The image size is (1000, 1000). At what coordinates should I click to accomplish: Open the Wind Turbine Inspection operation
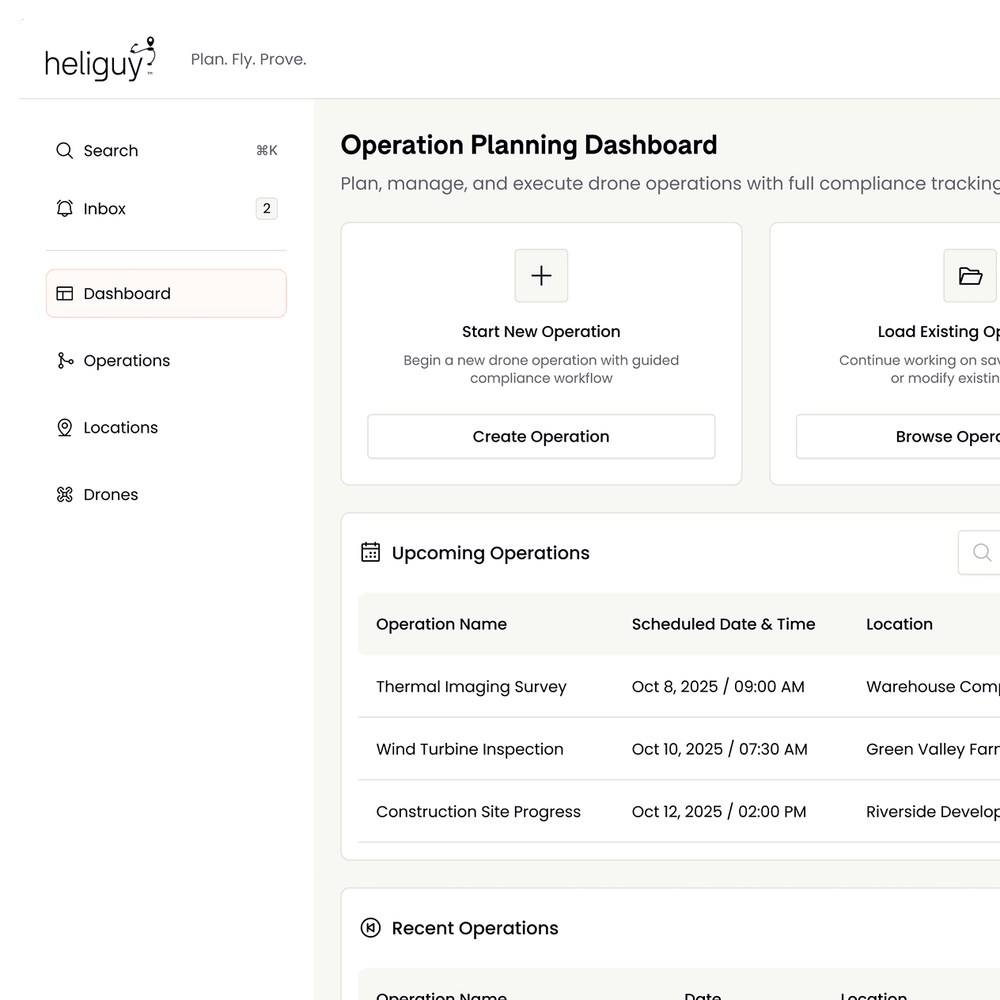[470, 749]
